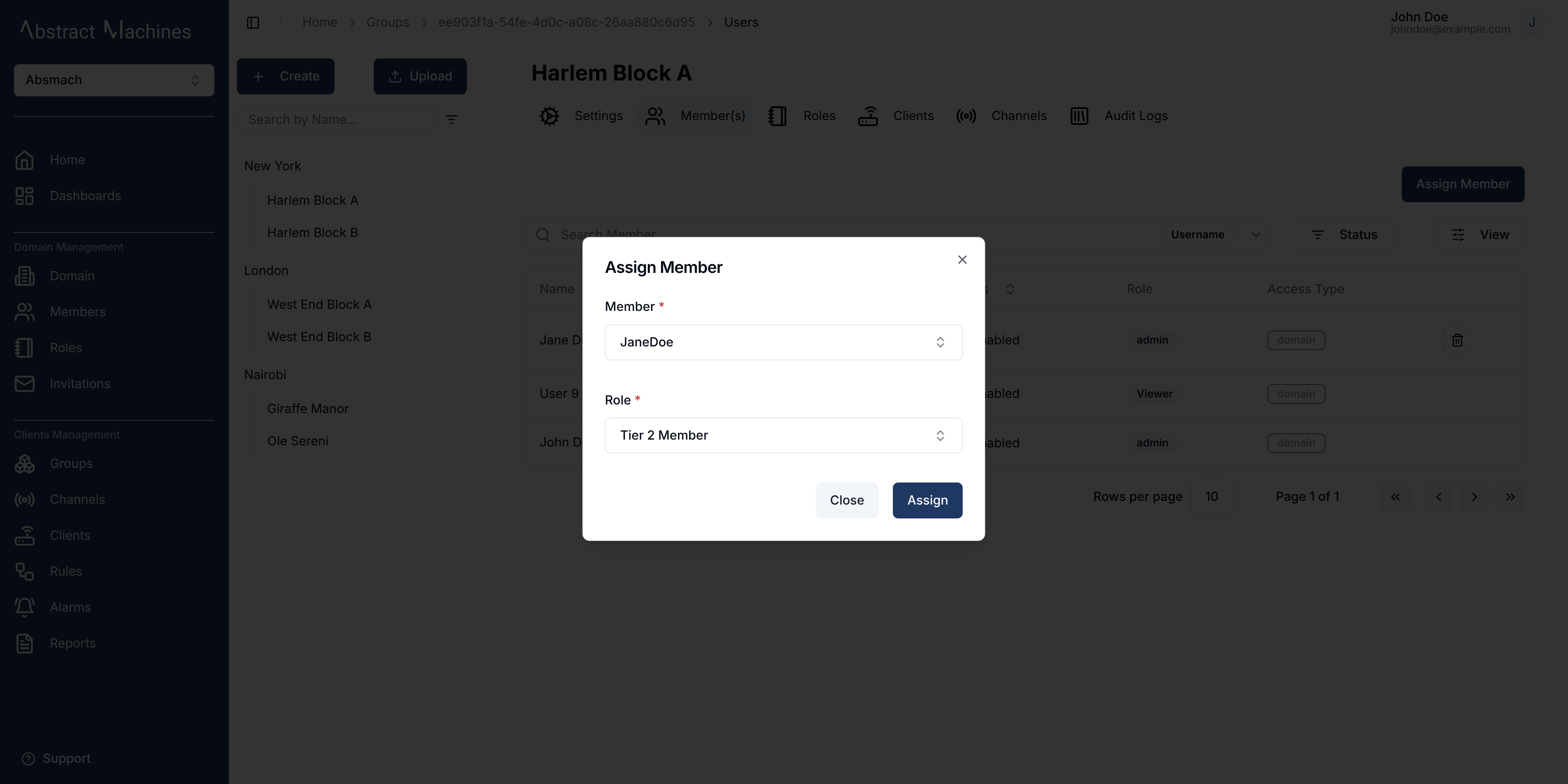
Task: Click the sidebar Channels broadcast icon
Action: pos(25,499)
